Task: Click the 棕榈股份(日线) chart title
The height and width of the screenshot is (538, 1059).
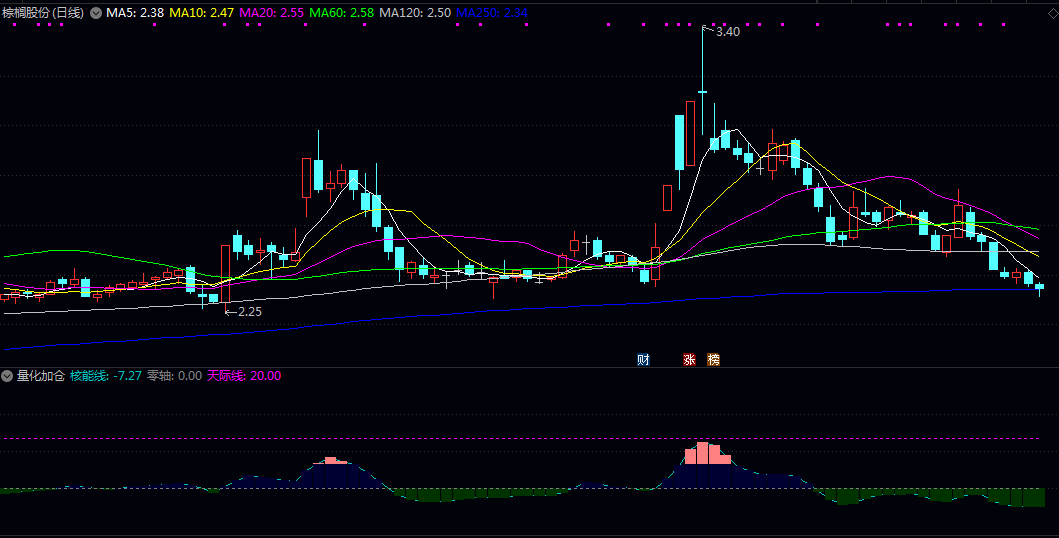Action: 44,13
